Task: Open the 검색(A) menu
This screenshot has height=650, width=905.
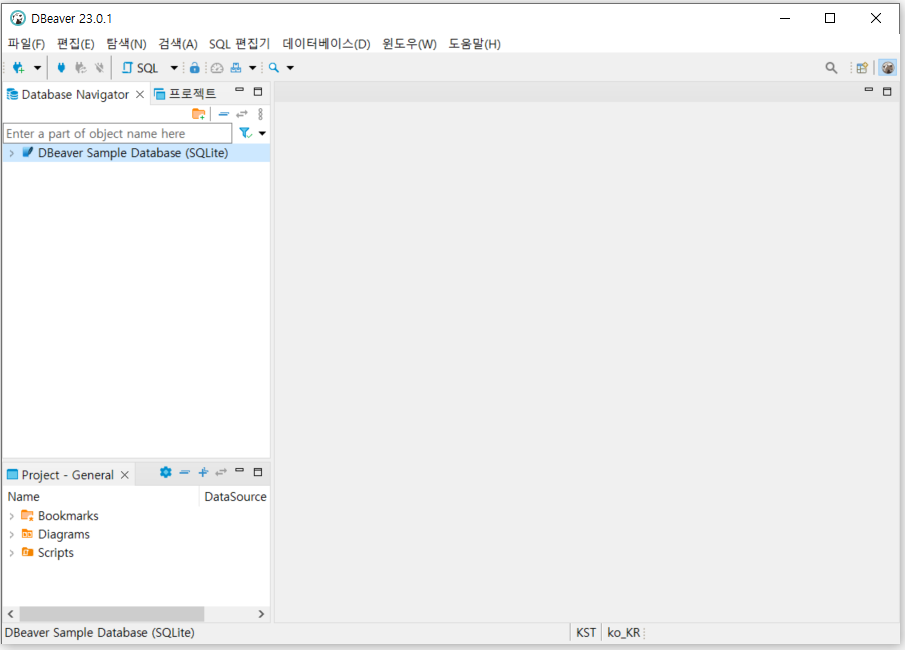Action: tap(178, 44)
